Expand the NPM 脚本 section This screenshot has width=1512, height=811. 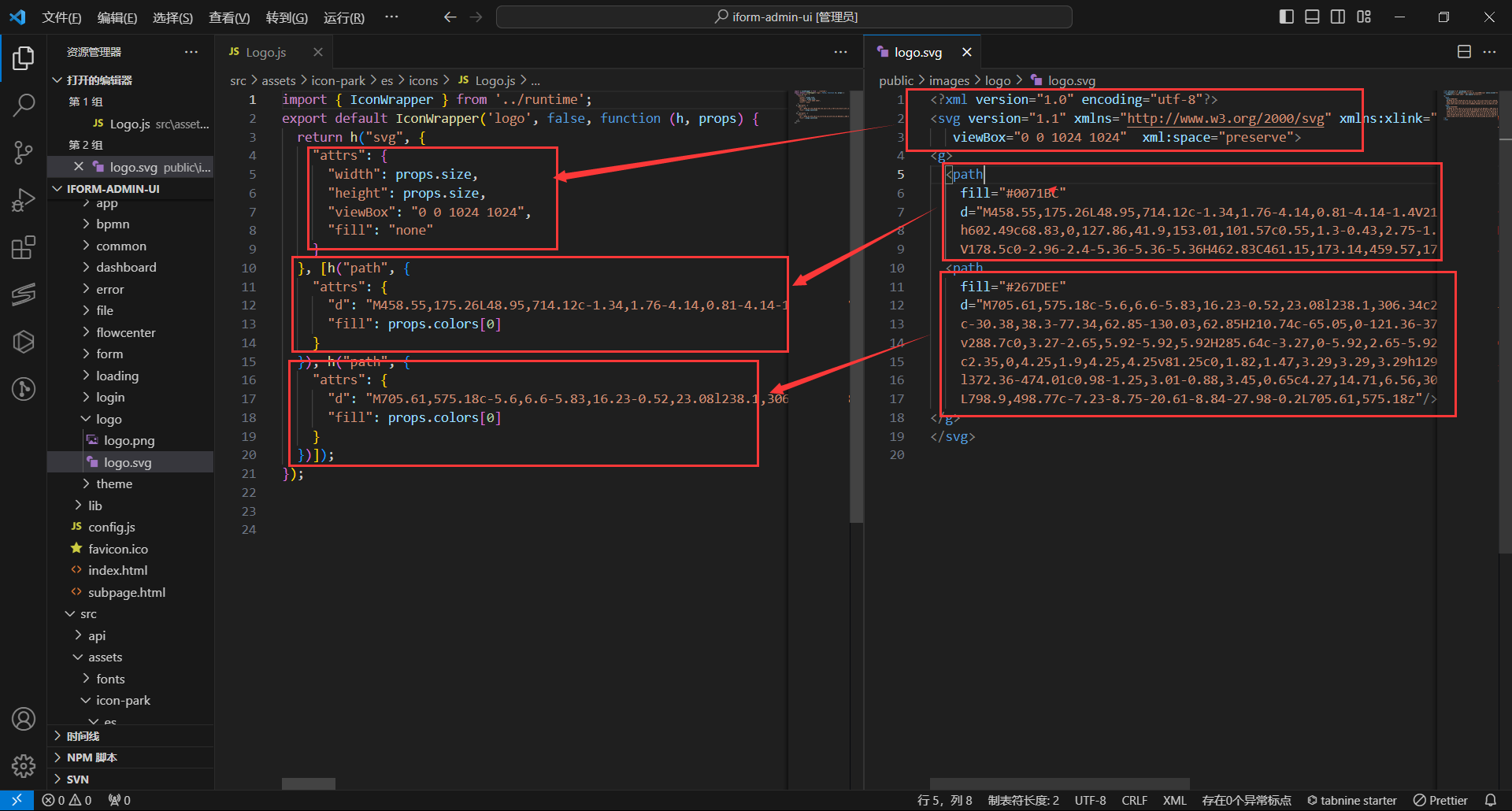click(x=91, y=757)
